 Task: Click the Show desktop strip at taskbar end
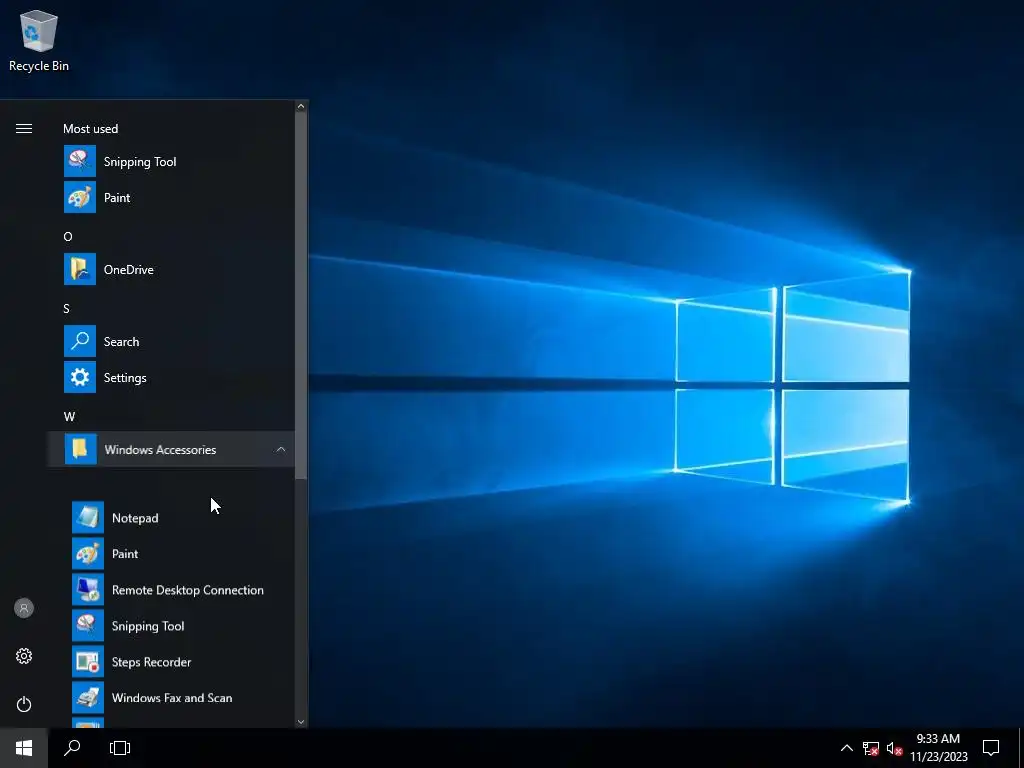(x=1021, y=748)
